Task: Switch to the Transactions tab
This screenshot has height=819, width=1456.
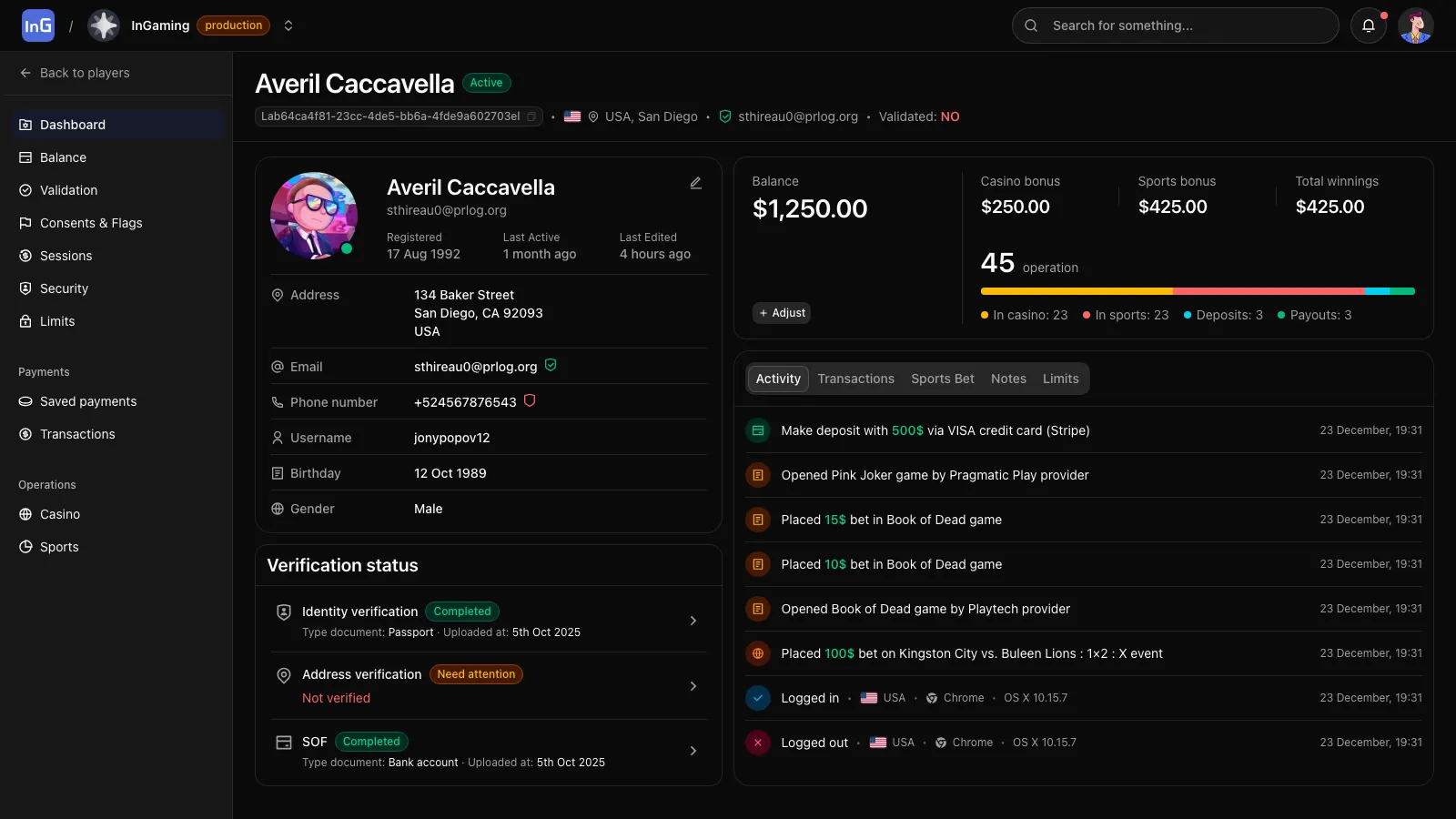Action: pyautogui.click(x=855, y=379)
